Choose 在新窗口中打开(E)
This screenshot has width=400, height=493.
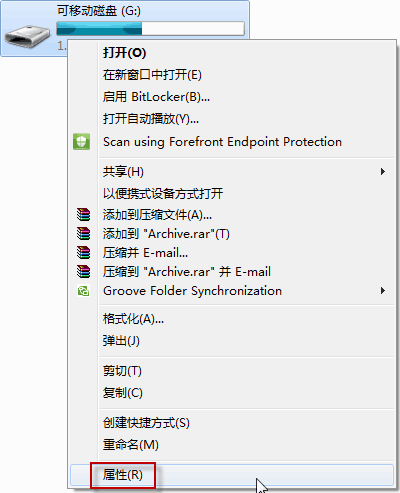[x=152, y=75]
